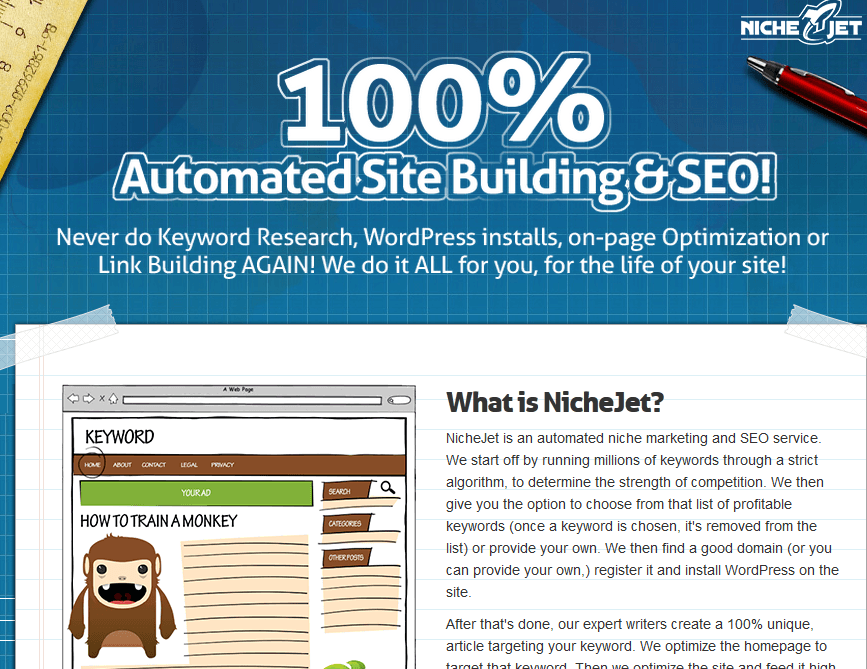The height and width of the screenshot is (669, 867).
Task: Select PRIVACY in the mockup navigation bar
Action: tap(222, 465)
